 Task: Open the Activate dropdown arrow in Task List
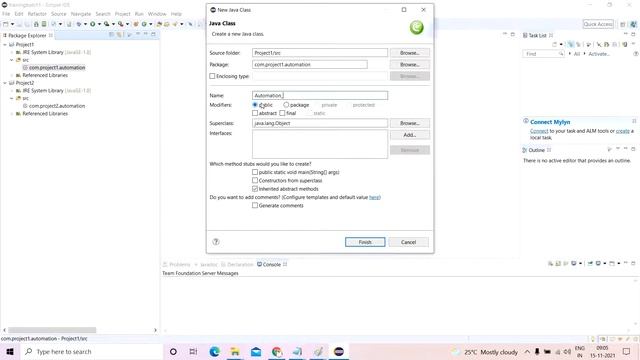point(584,54)
